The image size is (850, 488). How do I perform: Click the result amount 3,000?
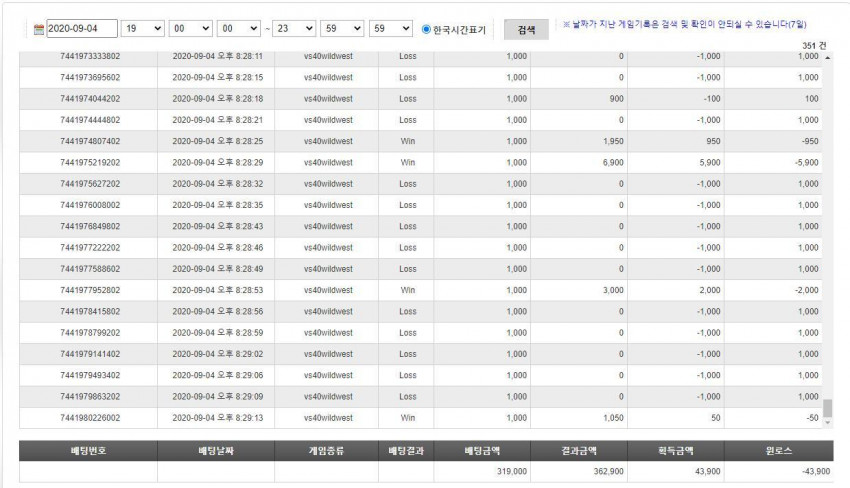(613, 290)
